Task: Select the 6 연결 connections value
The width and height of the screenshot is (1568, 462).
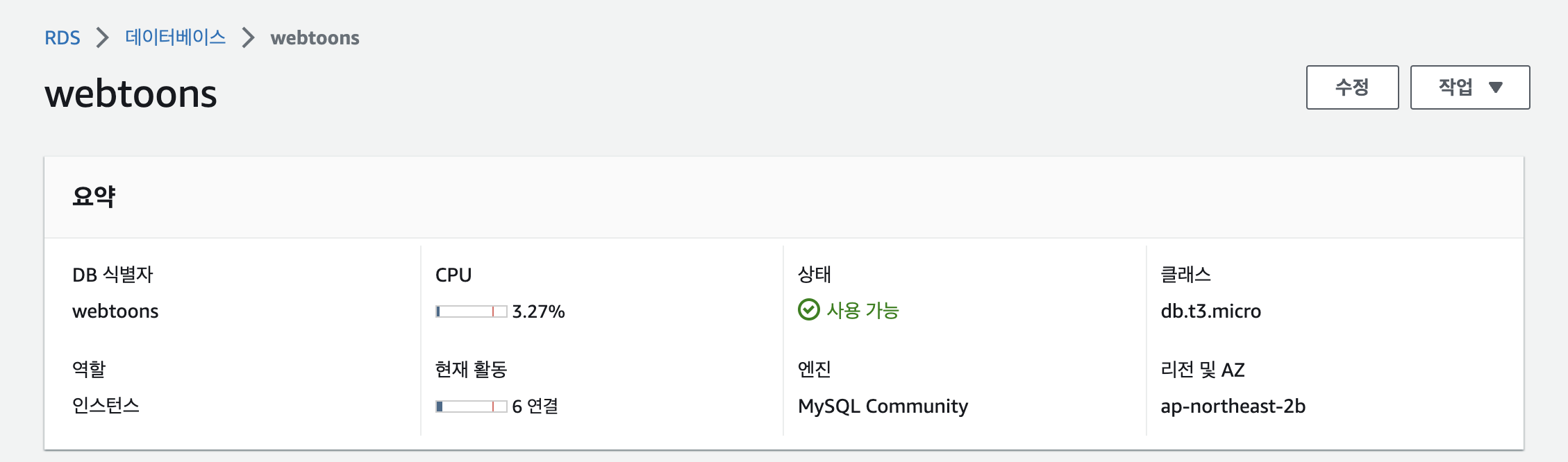Action: [535, 406]
